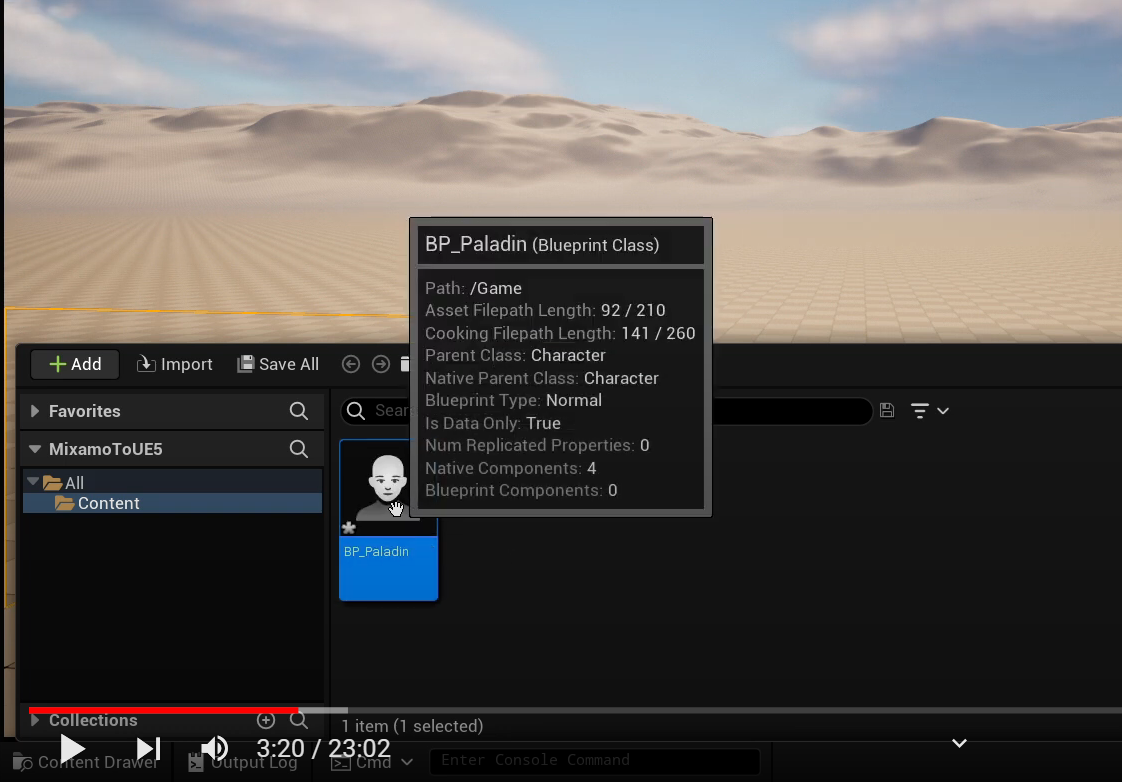Click the content browser search field

click(606, 411)
